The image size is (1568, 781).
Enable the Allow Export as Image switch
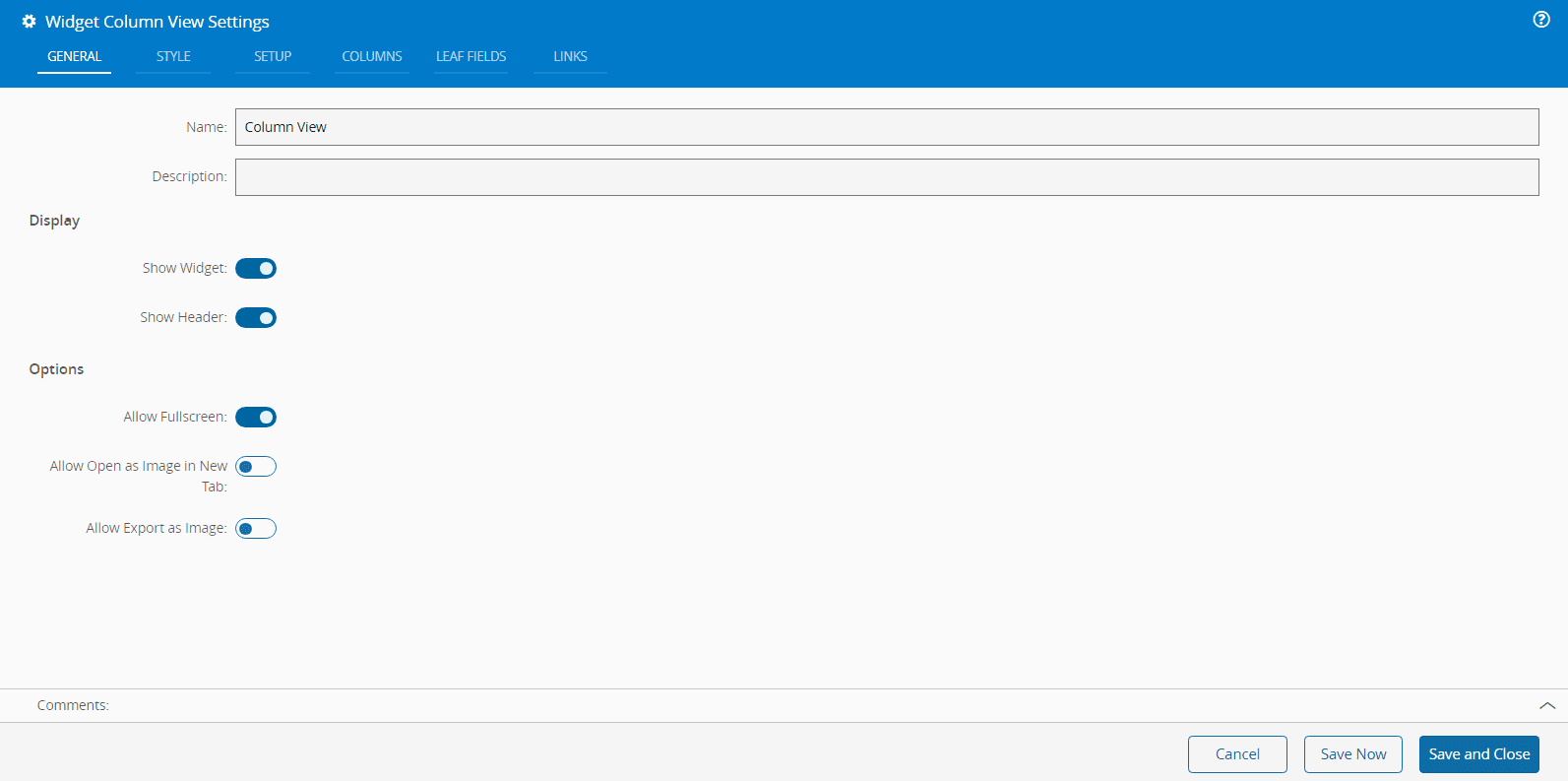pyautogui.click(x=256, y=529)
